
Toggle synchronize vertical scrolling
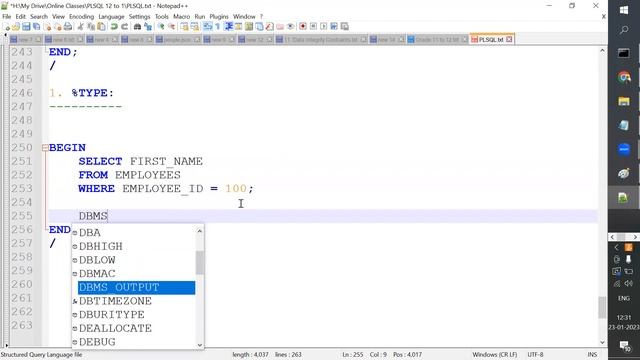point(184,27)
